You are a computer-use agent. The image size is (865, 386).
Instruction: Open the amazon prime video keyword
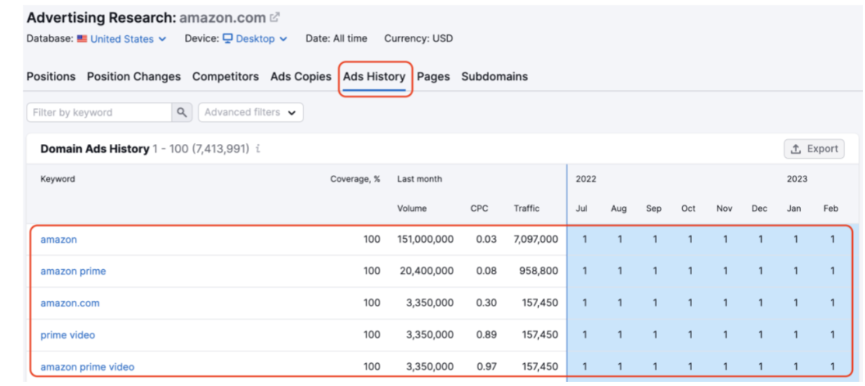click(x=87, y=367)
